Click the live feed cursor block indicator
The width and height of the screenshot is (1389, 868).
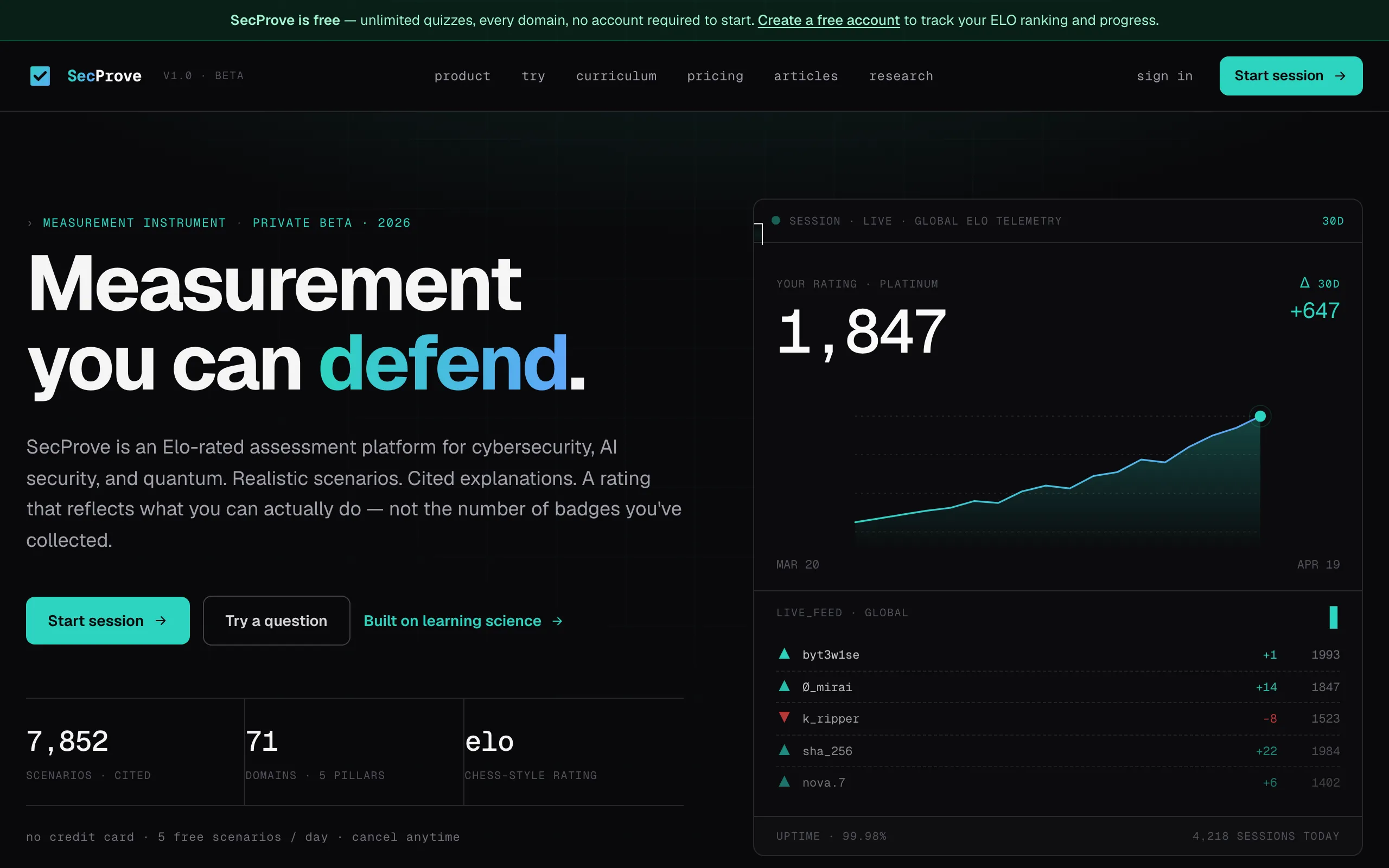tap(1333, 618)
